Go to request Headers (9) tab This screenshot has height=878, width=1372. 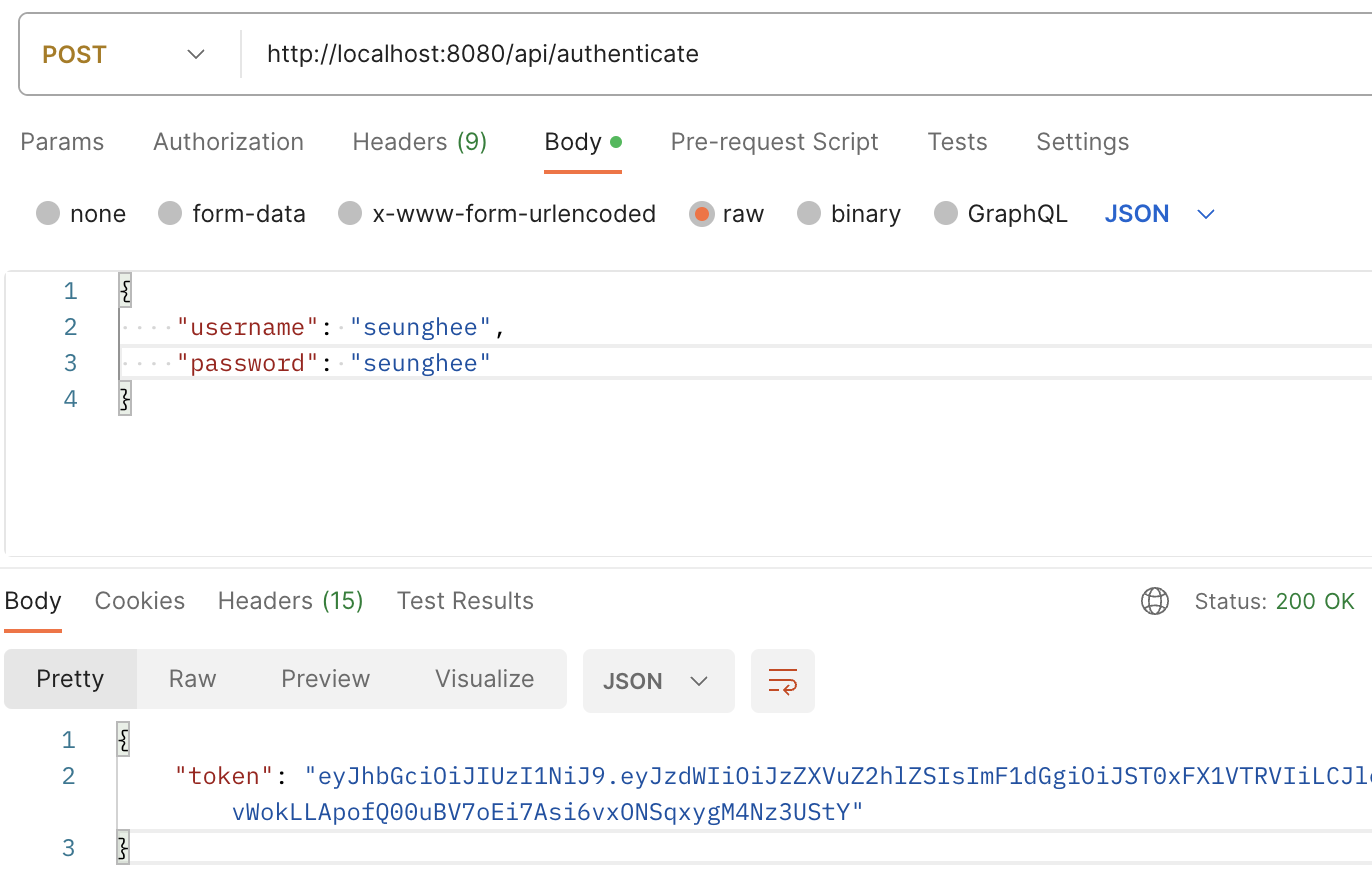pos(419,142)
